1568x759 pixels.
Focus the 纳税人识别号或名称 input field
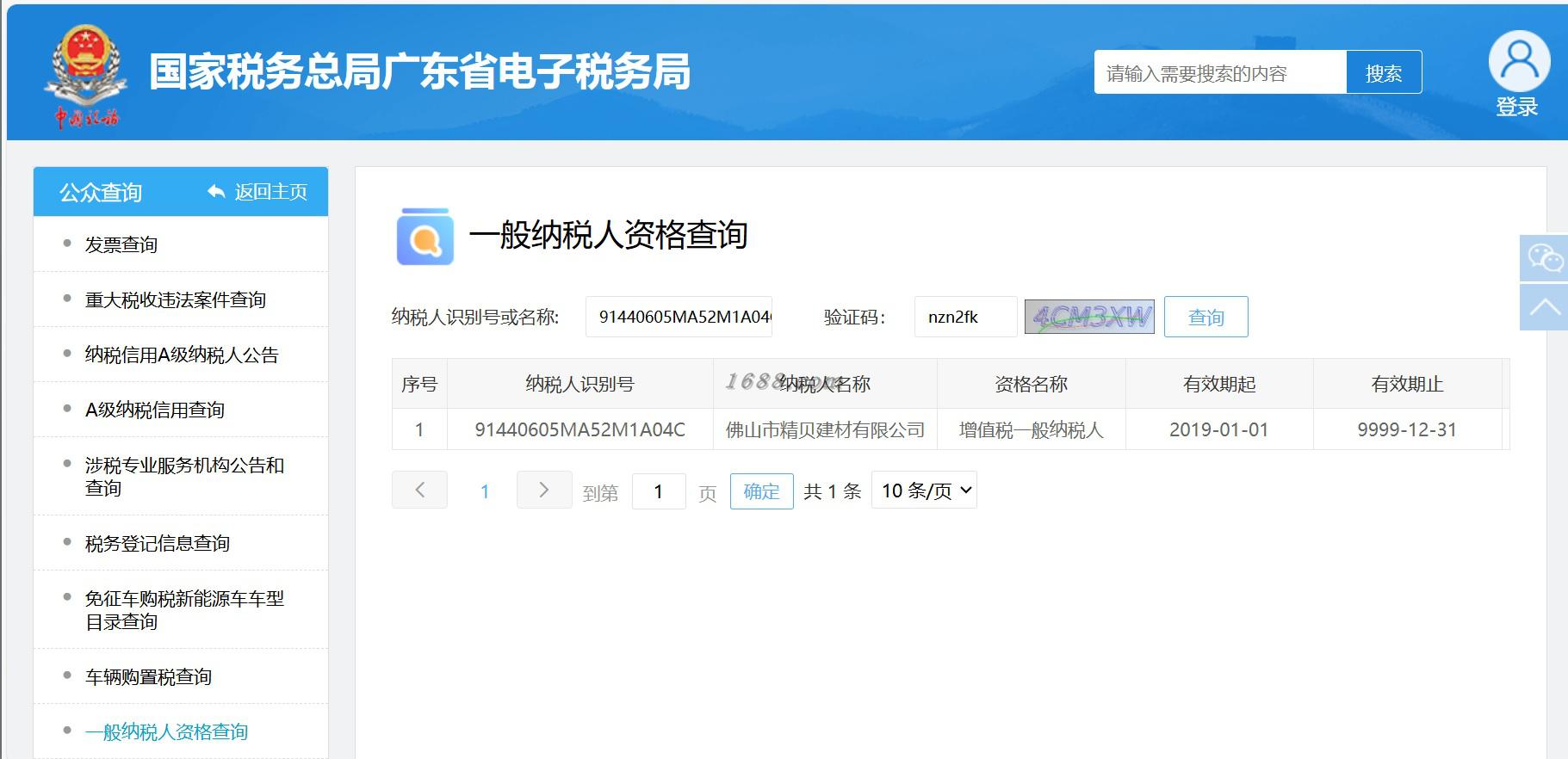pyautogui.click(x=679, y=317)
